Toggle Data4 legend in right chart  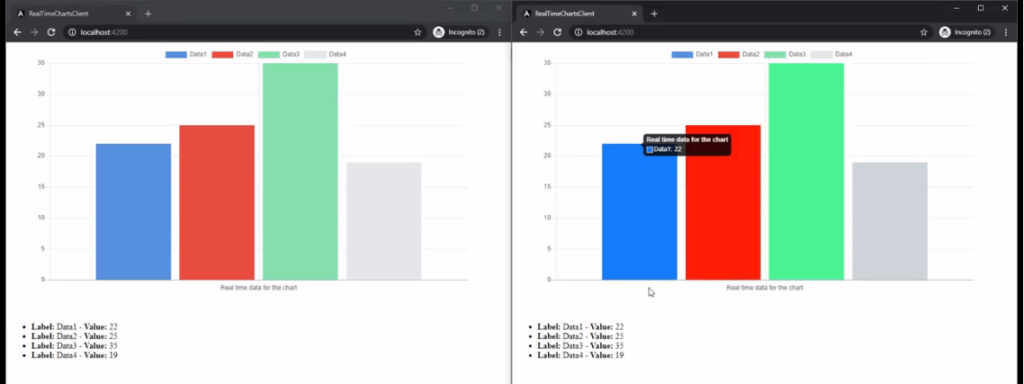click(831, 54)
